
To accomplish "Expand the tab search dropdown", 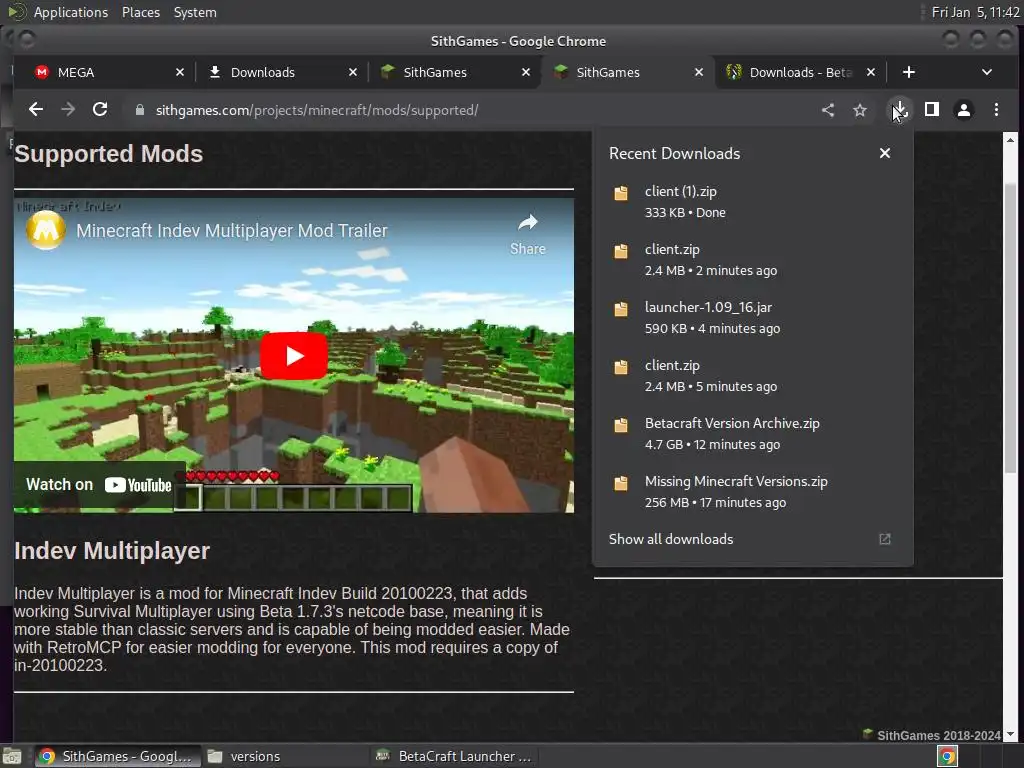I will tap(987, 72).
